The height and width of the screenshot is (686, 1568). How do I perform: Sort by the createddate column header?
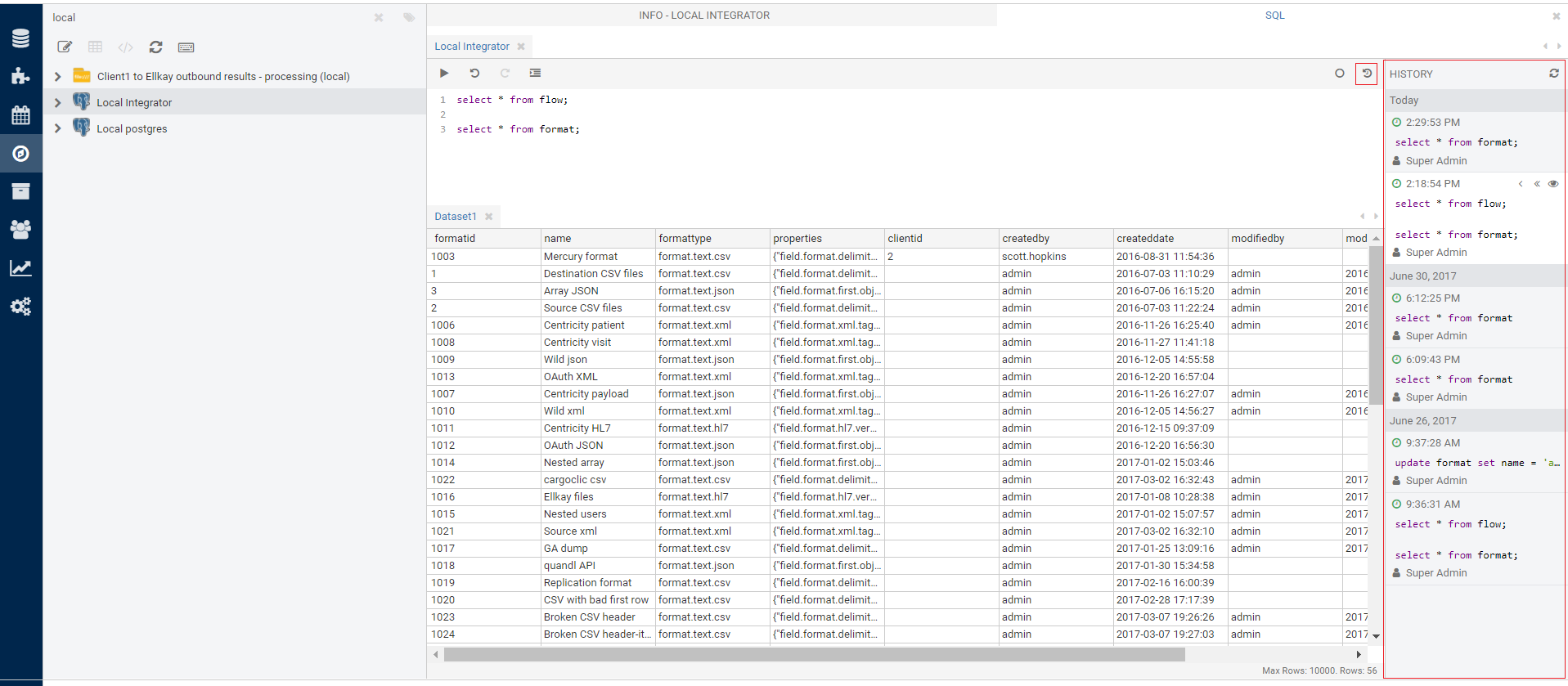1170,238
